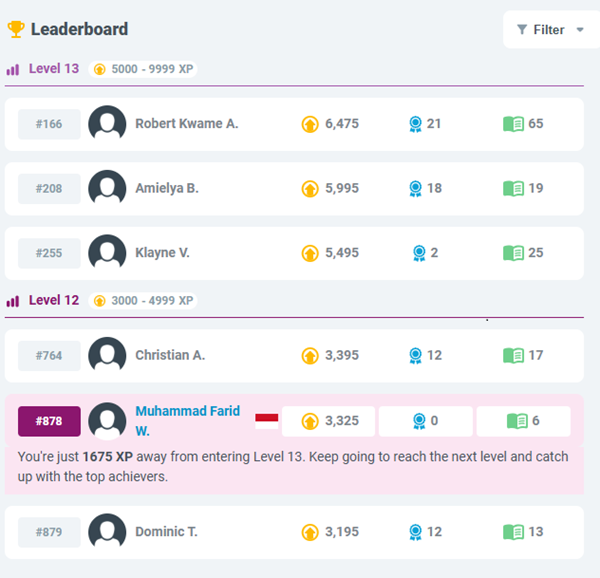
Task: Click the Filter dropdown caret arrow
Action: pyautogui.click(x=580, y=30)
